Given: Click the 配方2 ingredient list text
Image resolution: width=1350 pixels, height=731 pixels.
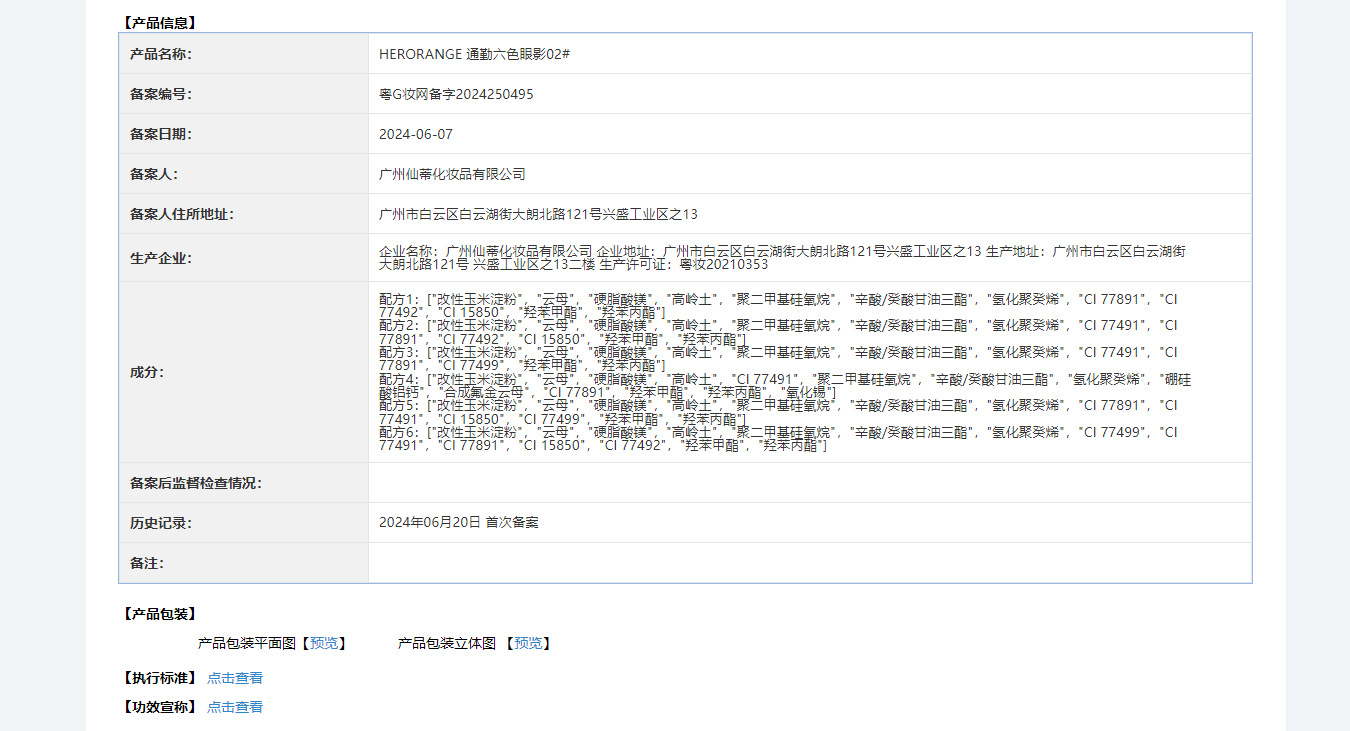Looking at the screenshot, I should (x=778, y=332).
